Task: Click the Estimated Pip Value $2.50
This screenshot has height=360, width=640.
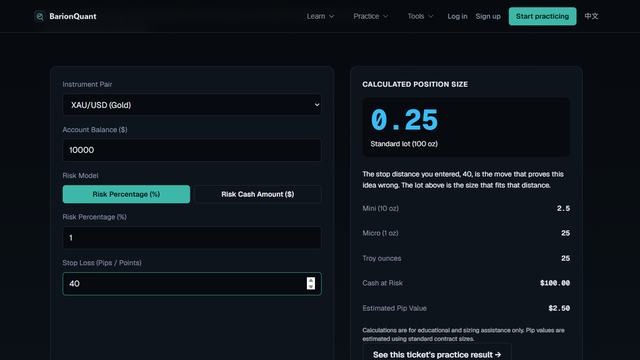Action: 559,308
